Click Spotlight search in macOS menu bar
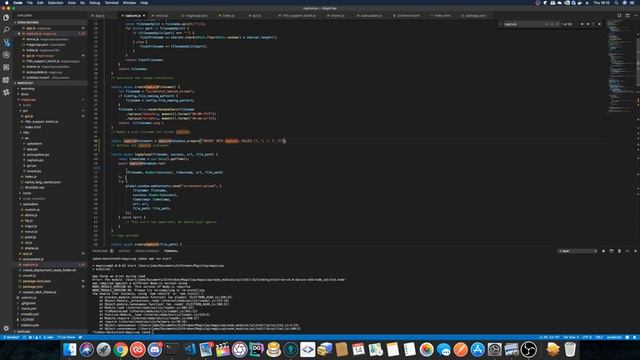This screenshot has width=640, height=360. [616, 3]
